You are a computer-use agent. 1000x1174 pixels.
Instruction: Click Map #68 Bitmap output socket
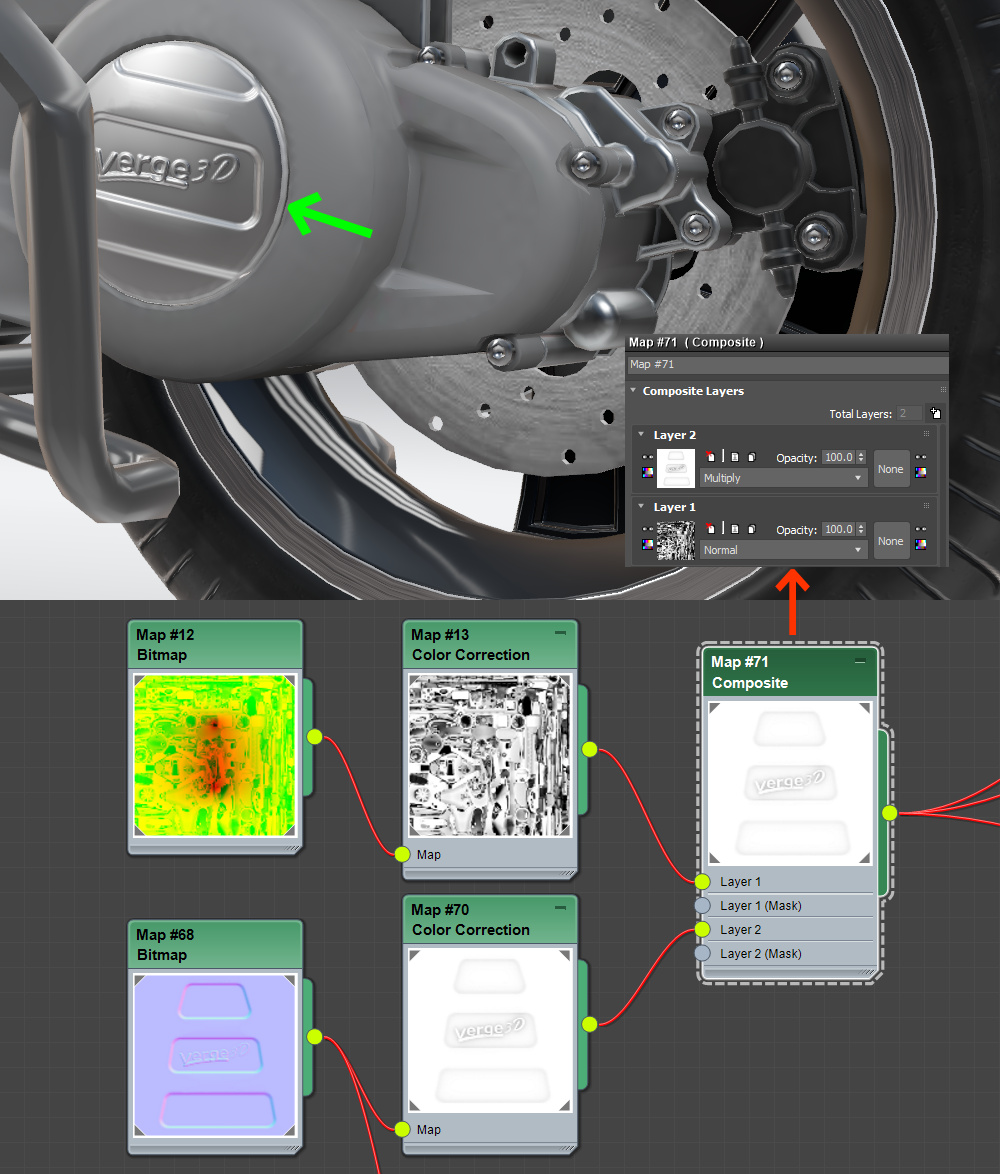click(x=314, y=1036)
